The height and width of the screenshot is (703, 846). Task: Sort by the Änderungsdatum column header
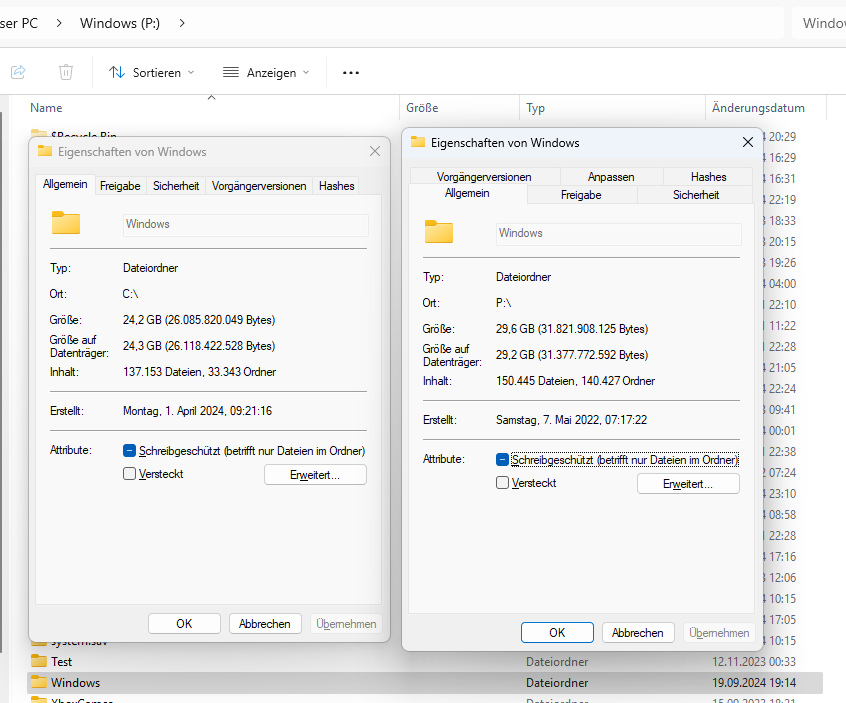758,108
